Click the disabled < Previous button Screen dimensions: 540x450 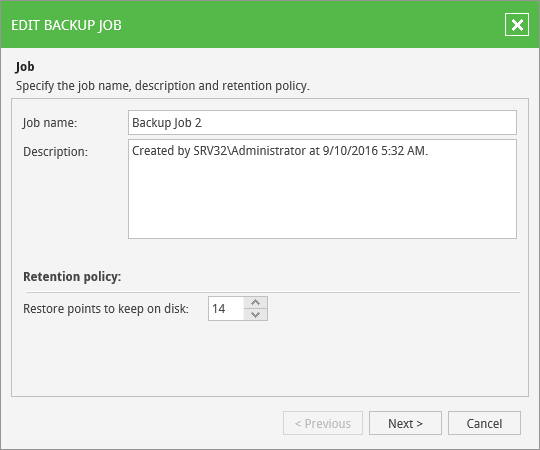323,423
